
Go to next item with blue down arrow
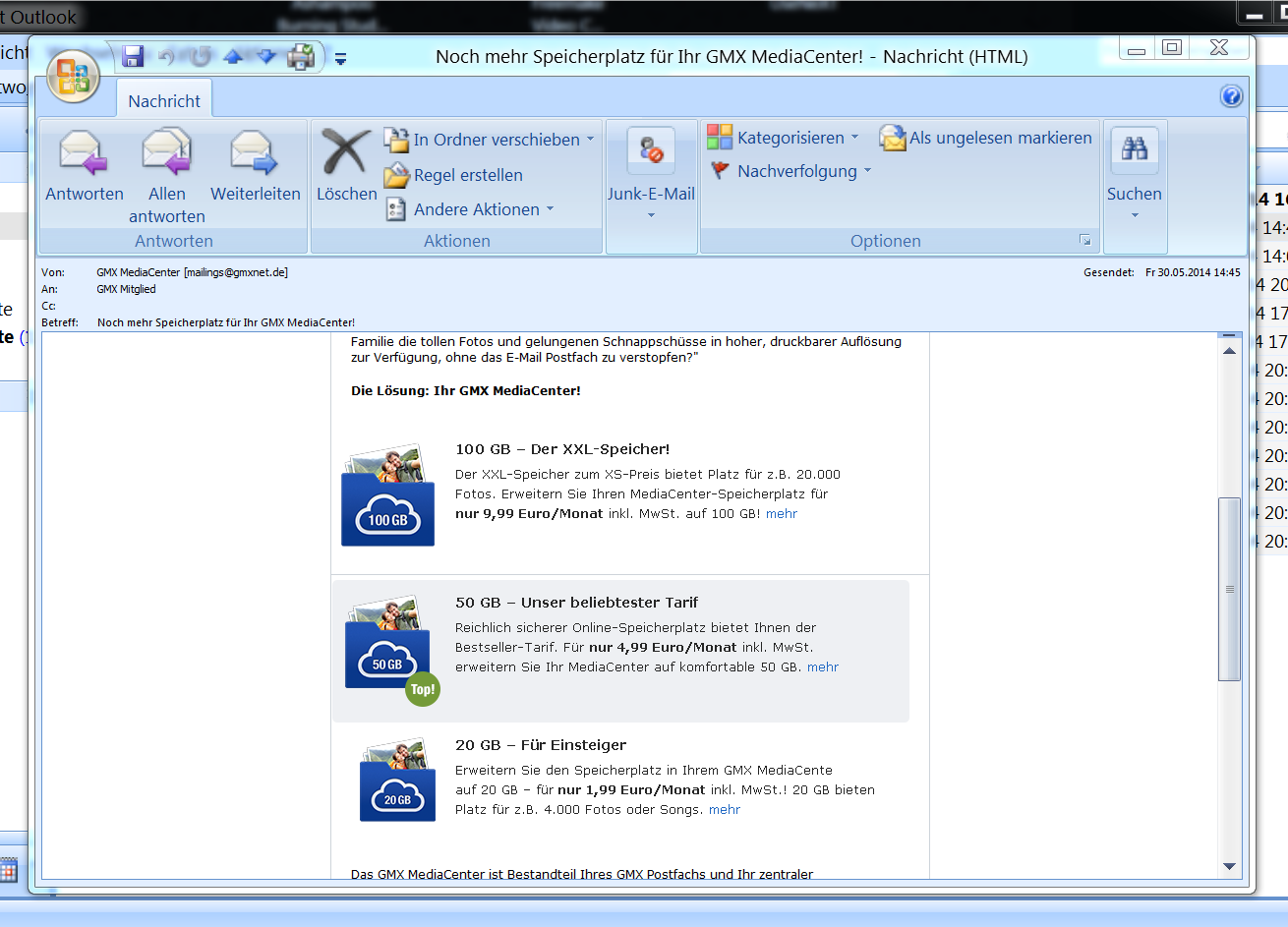265,57
